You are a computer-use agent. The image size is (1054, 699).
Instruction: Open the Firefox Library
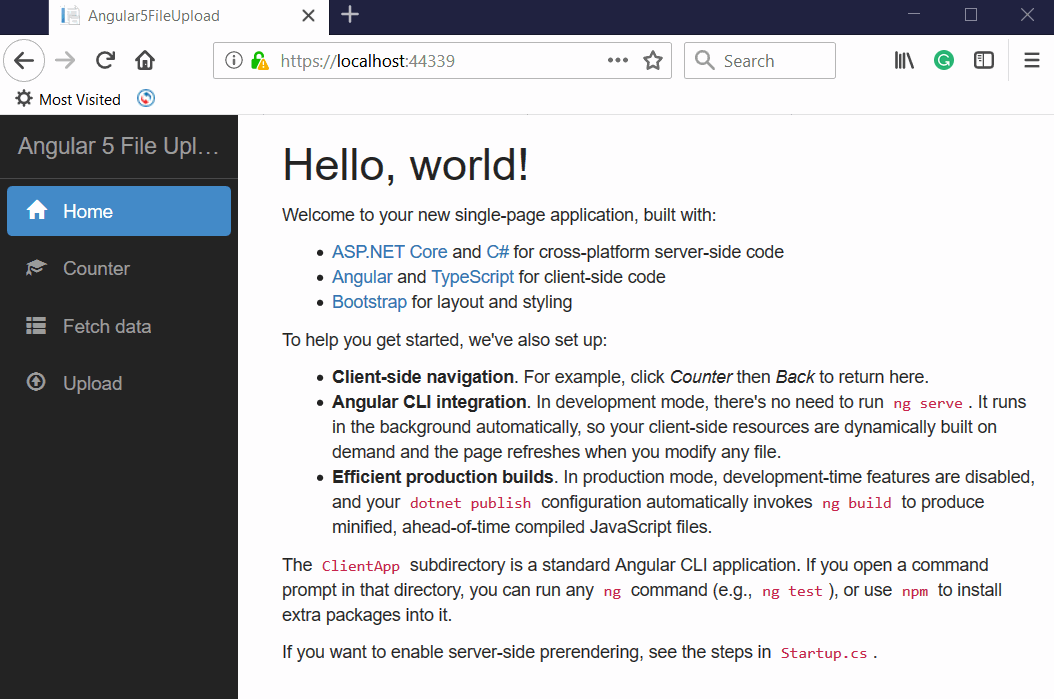tap(904, 60)
